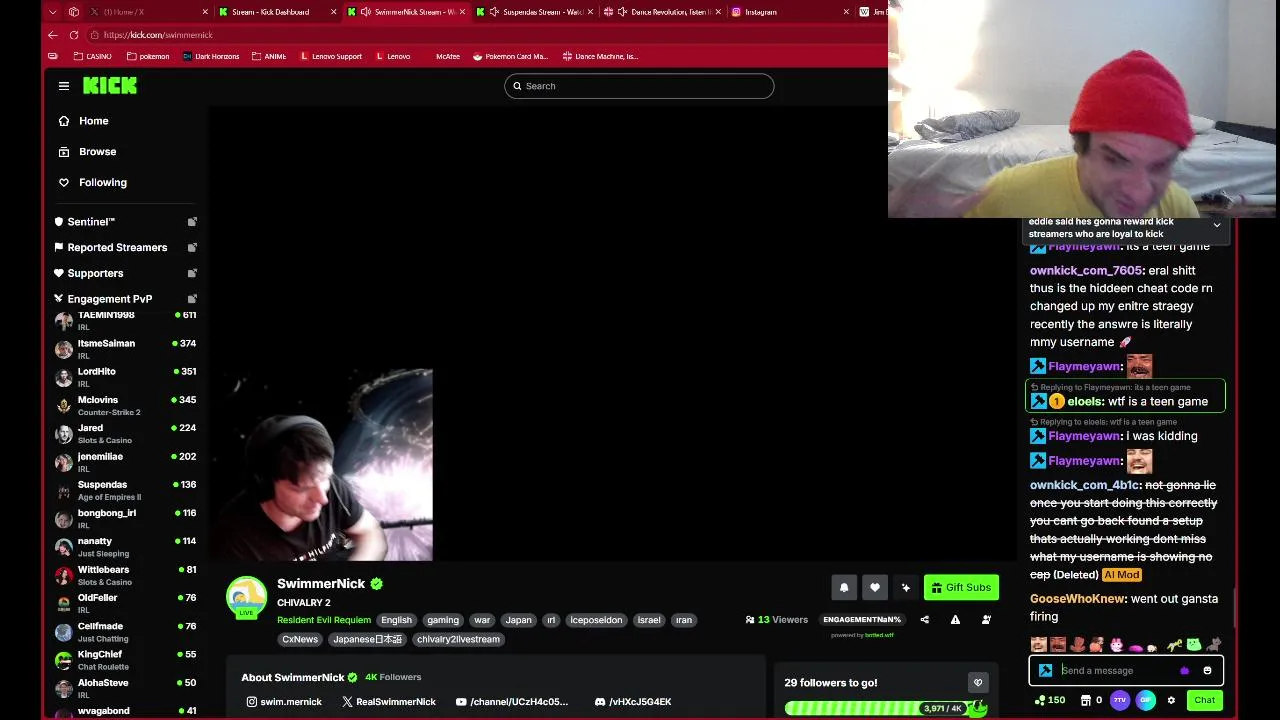Collapse the pinned chat message chevron
The image size is (1280, 720).
coord(1217,225)
